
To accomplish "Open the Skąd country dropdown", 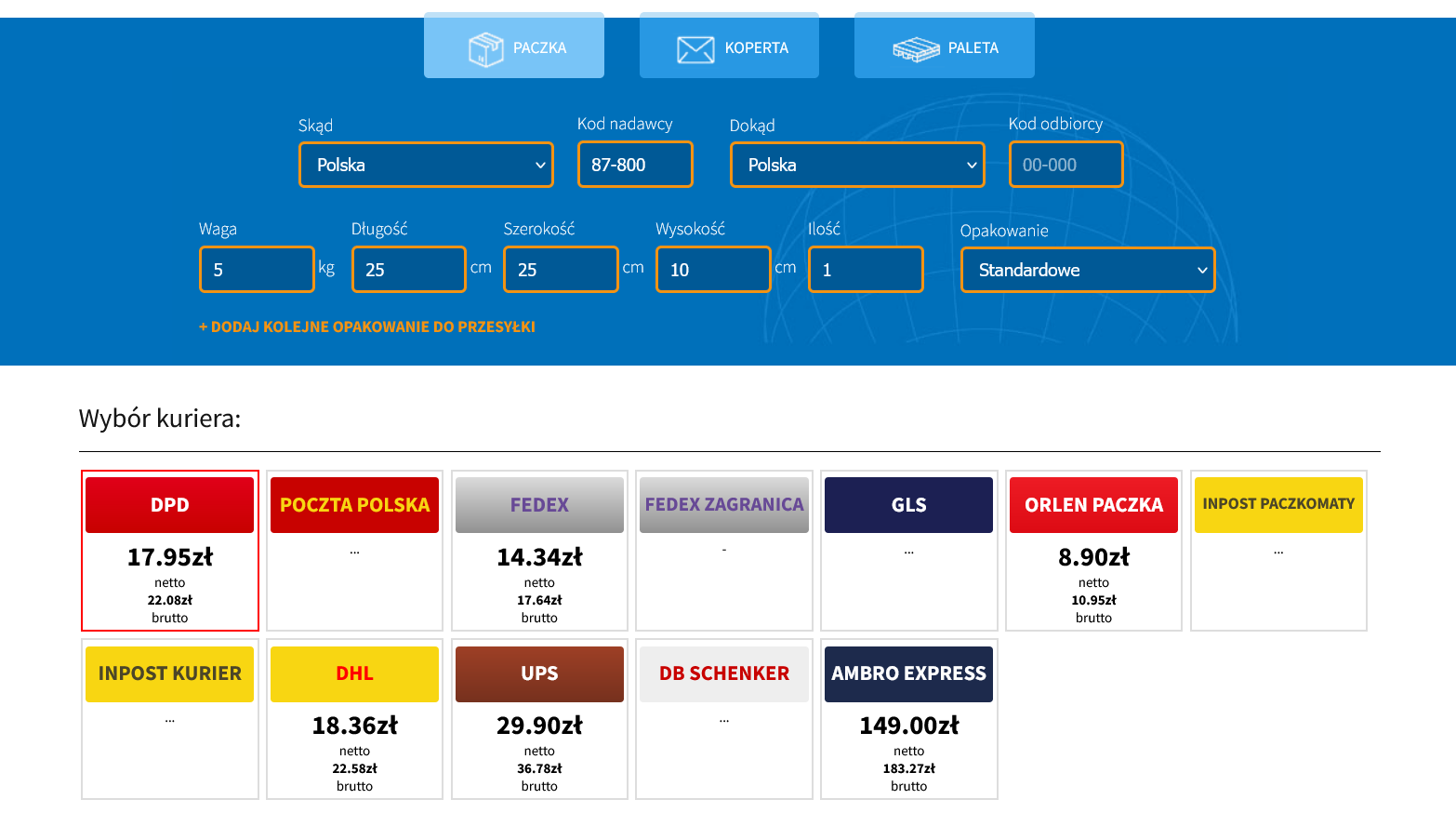I will click(x=426, y=165).
